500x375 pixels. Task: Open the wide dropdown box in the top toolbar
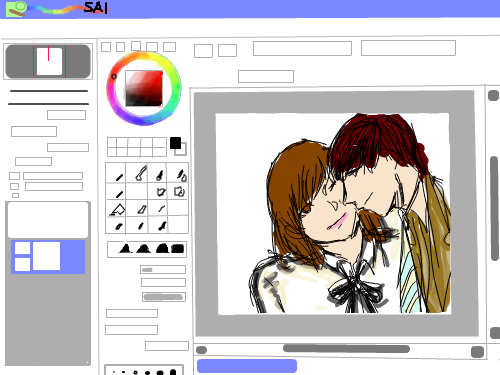(x=302, y=48)
